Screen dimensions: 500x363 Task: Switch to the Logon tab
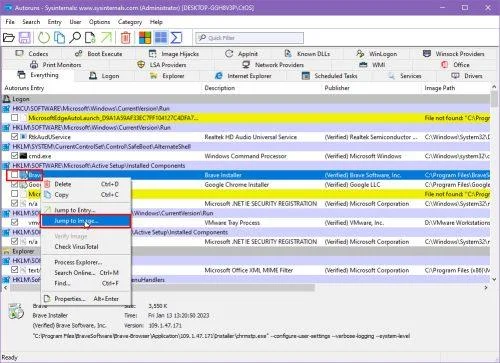(x=104, y=76)
